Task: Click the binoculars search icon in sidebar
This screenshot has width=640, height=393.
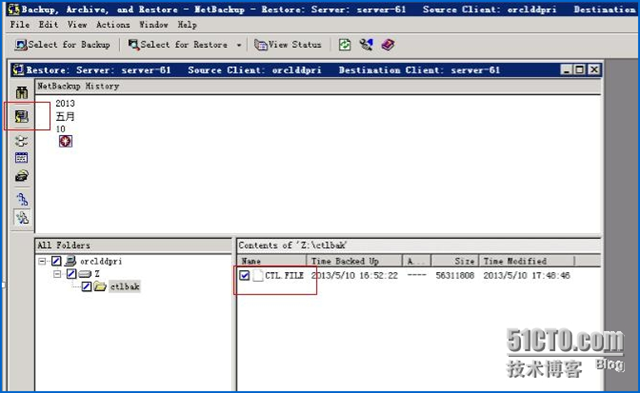Action: (x=22, y=92)
